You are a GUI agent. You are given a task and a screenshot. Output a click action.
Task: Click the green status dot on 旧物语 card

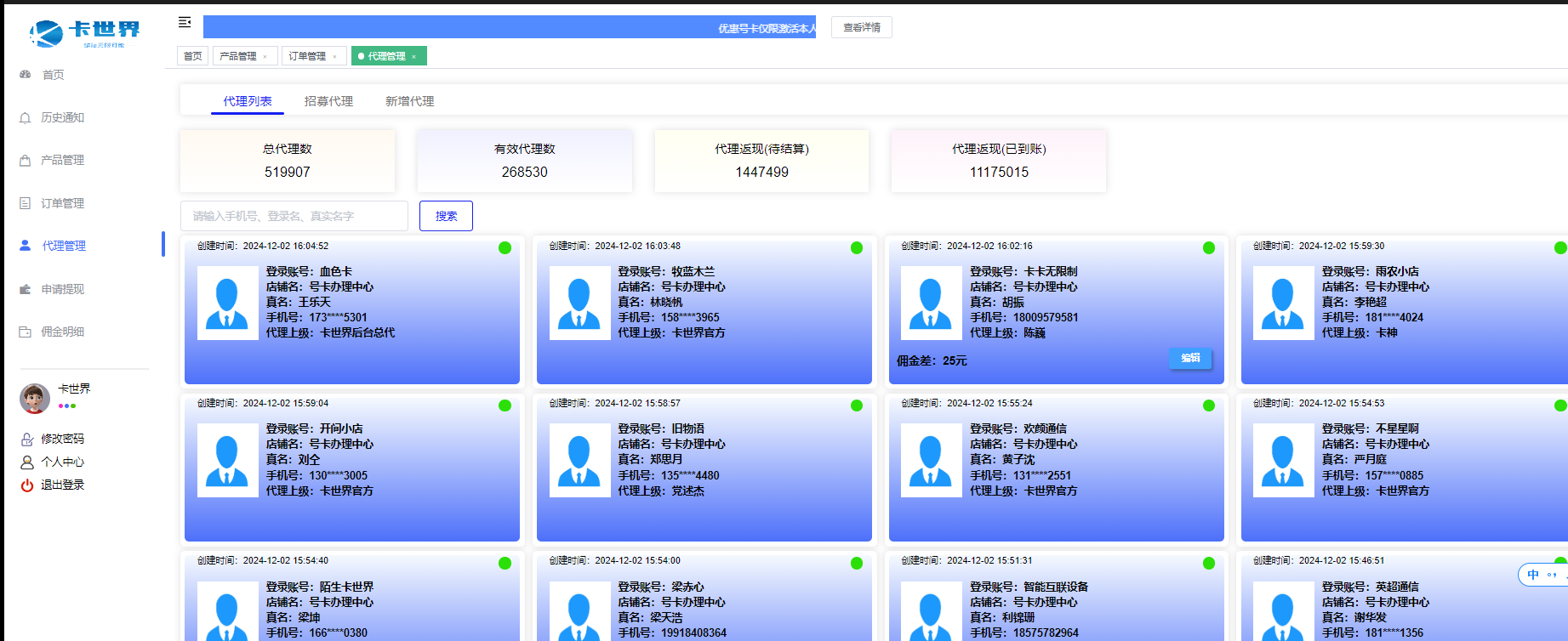857,406
